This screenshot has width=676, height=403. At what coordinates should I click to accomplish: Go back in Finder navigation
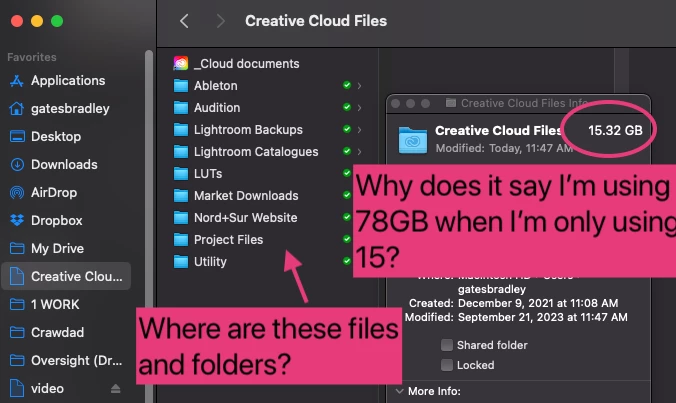pos(184,21)
